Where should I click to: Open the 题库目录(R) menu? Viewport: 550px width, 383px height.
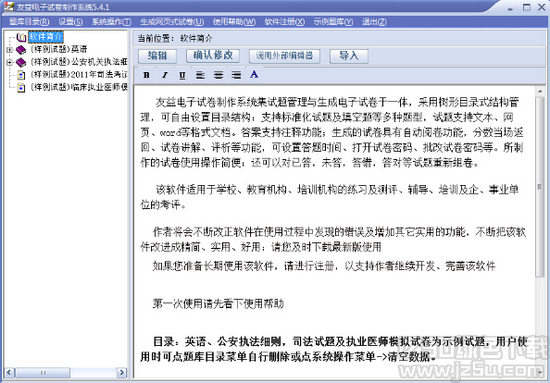[29, 22]
